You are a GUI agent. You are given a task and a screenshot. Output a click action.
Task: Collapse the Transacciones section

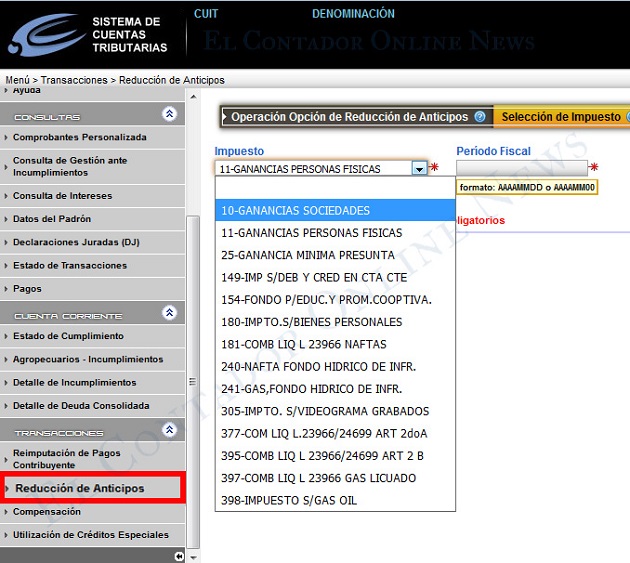169,430
